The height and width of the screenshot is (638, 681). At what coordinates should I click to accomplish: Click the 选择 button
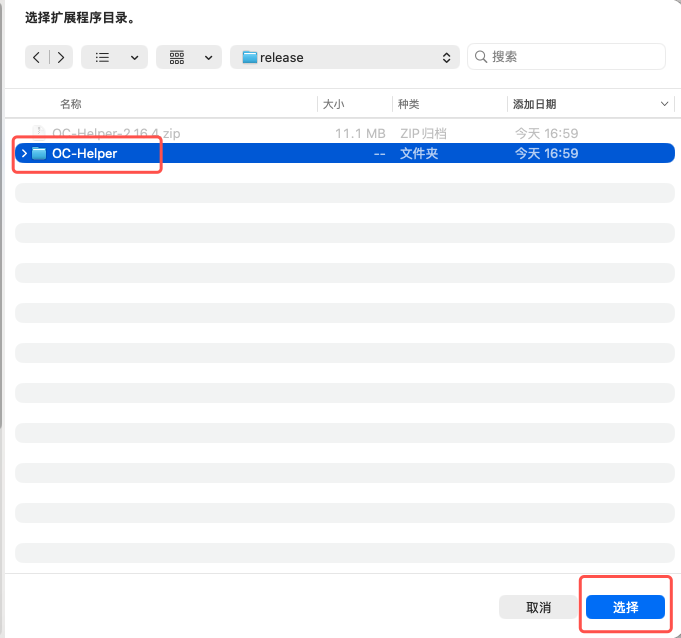[x=625, y=607]
